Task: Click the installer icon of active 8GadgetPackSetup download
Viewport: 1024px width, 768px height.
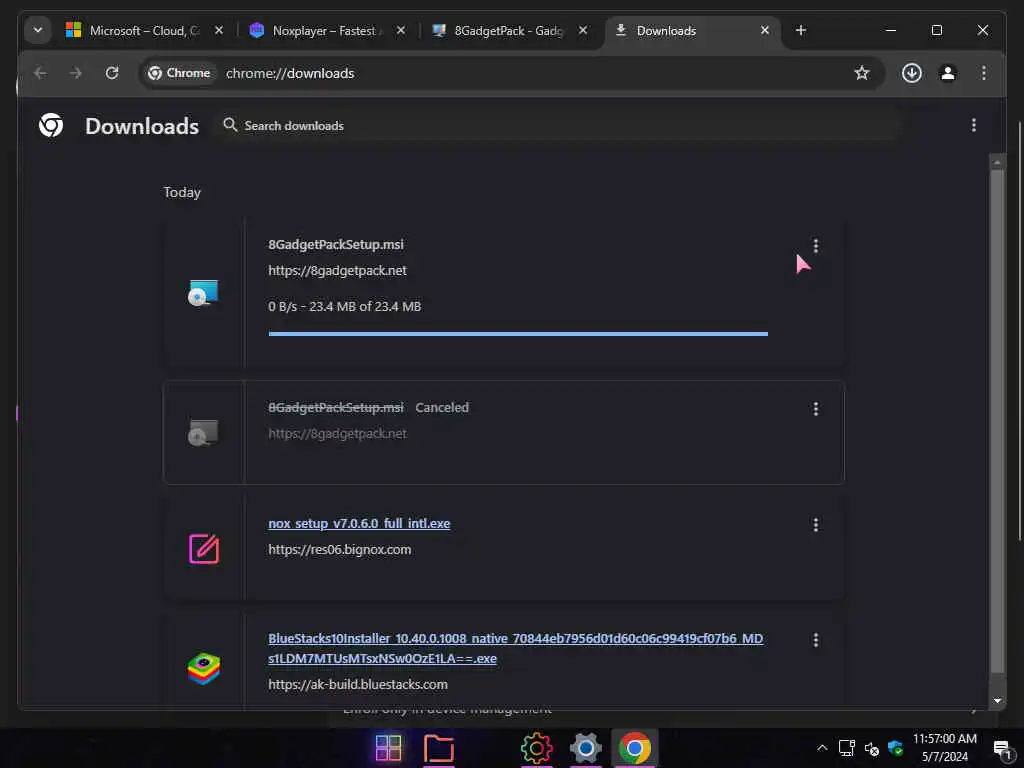Action: 203,293
